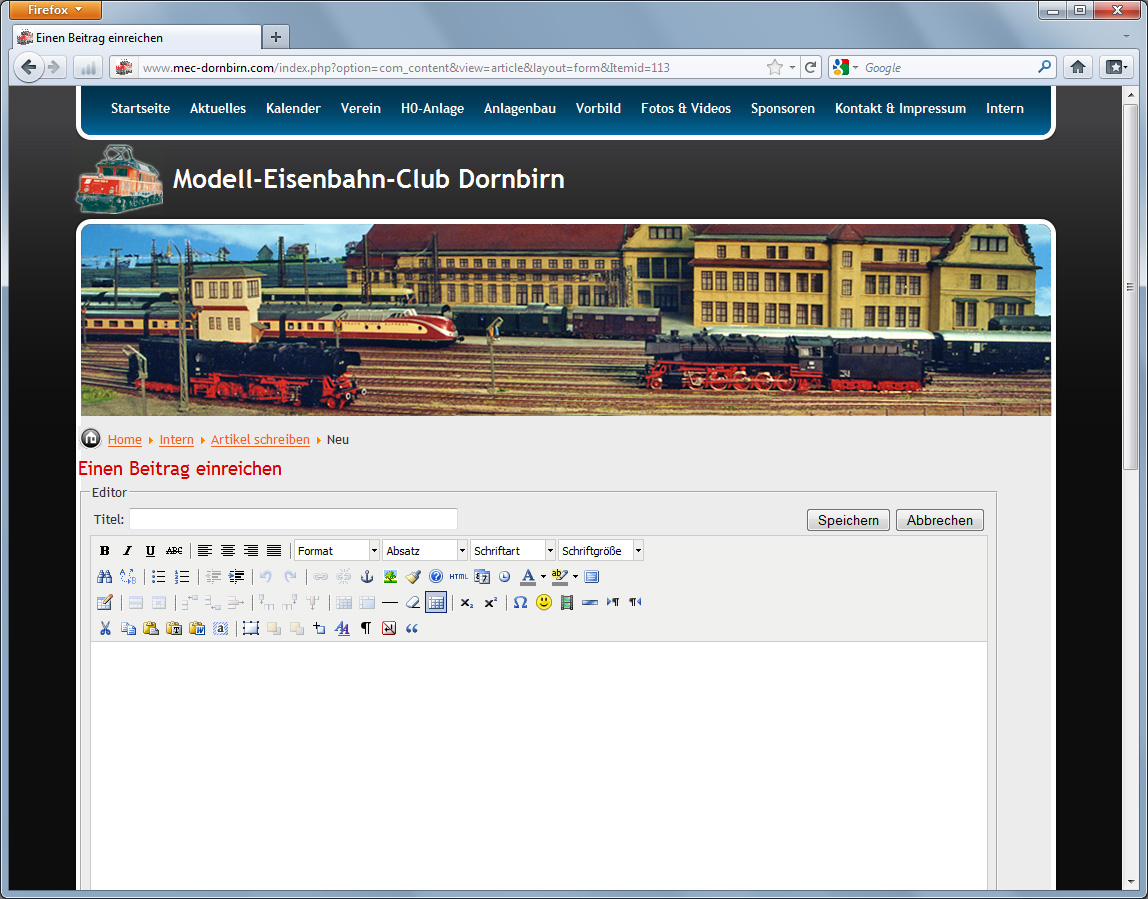Insert a blockquote
The width and height of the screenshot is (1148, 899).
tap(411, 628)
